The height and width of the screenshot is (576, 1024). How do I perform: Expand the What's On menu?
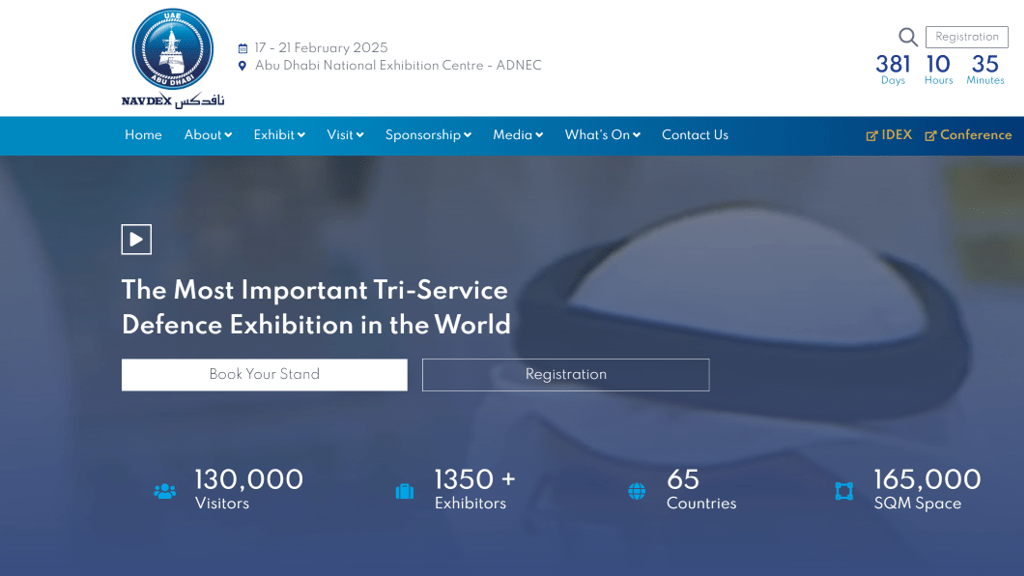(602, 135)
